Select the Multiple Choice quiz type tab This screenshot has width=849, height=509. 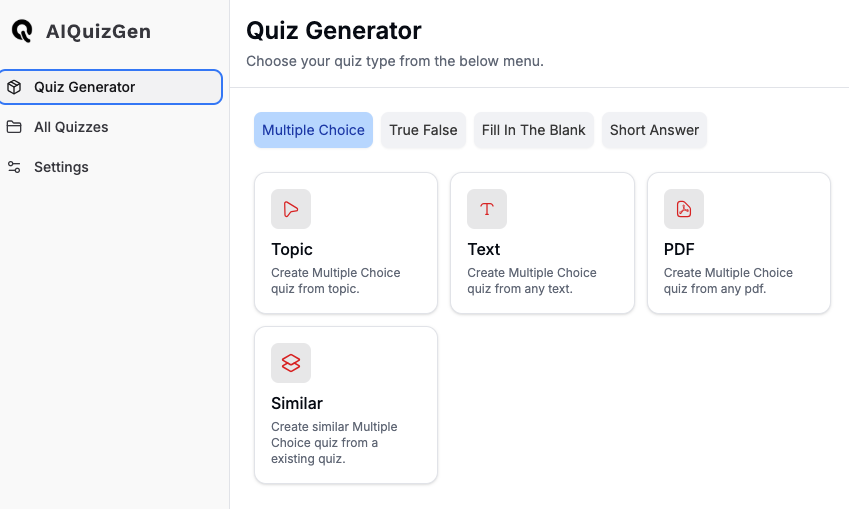(313, 130)
